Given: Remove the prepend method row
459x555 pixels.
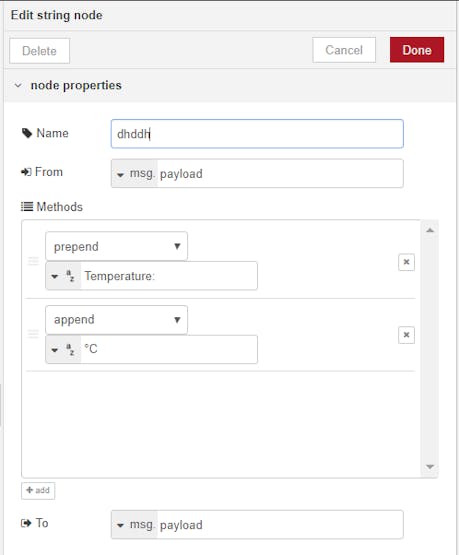Looking at the screenshot, I should (x=406, y=262).
